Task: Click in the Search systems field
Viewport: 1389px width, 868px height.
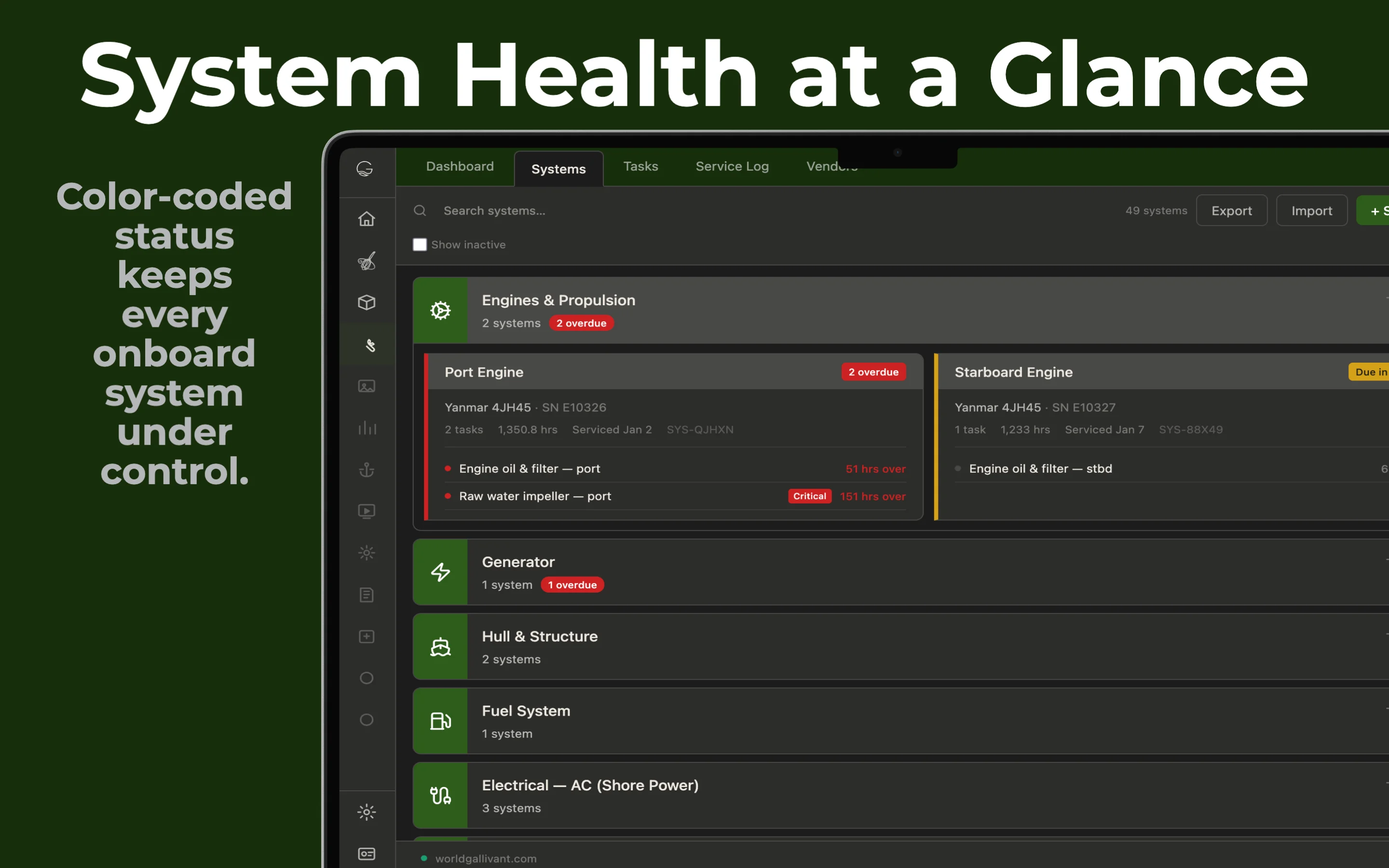Action: [x=769, y=211]
